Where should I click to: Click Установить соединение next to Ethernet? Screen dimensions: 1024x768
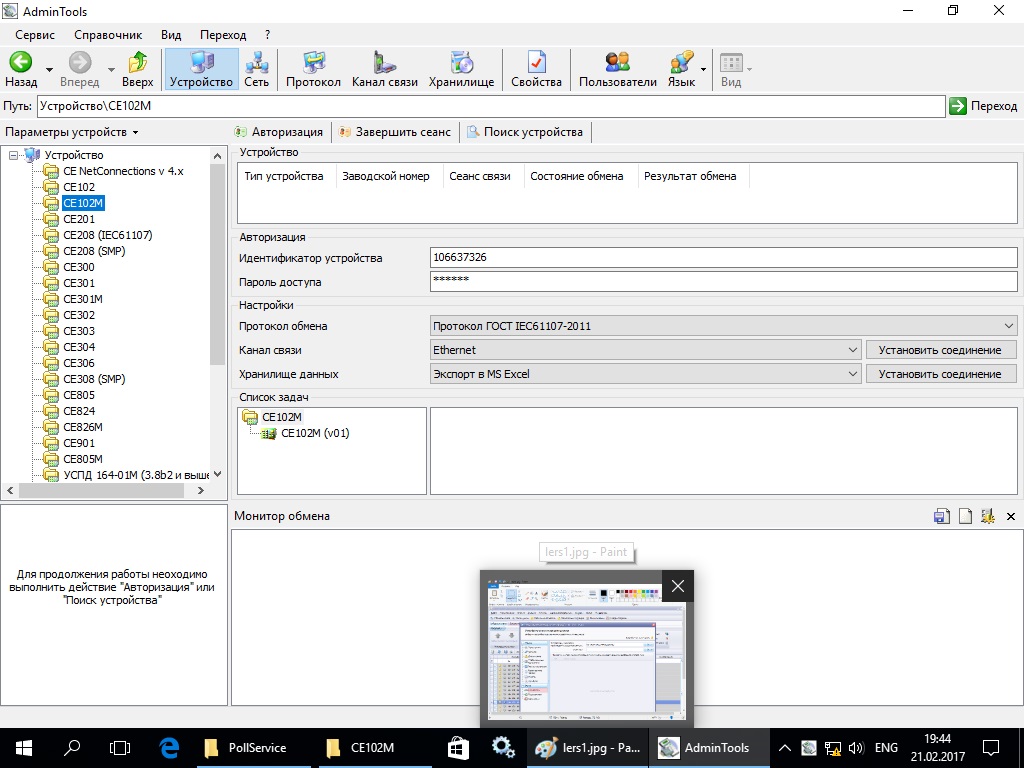(940, 350)
